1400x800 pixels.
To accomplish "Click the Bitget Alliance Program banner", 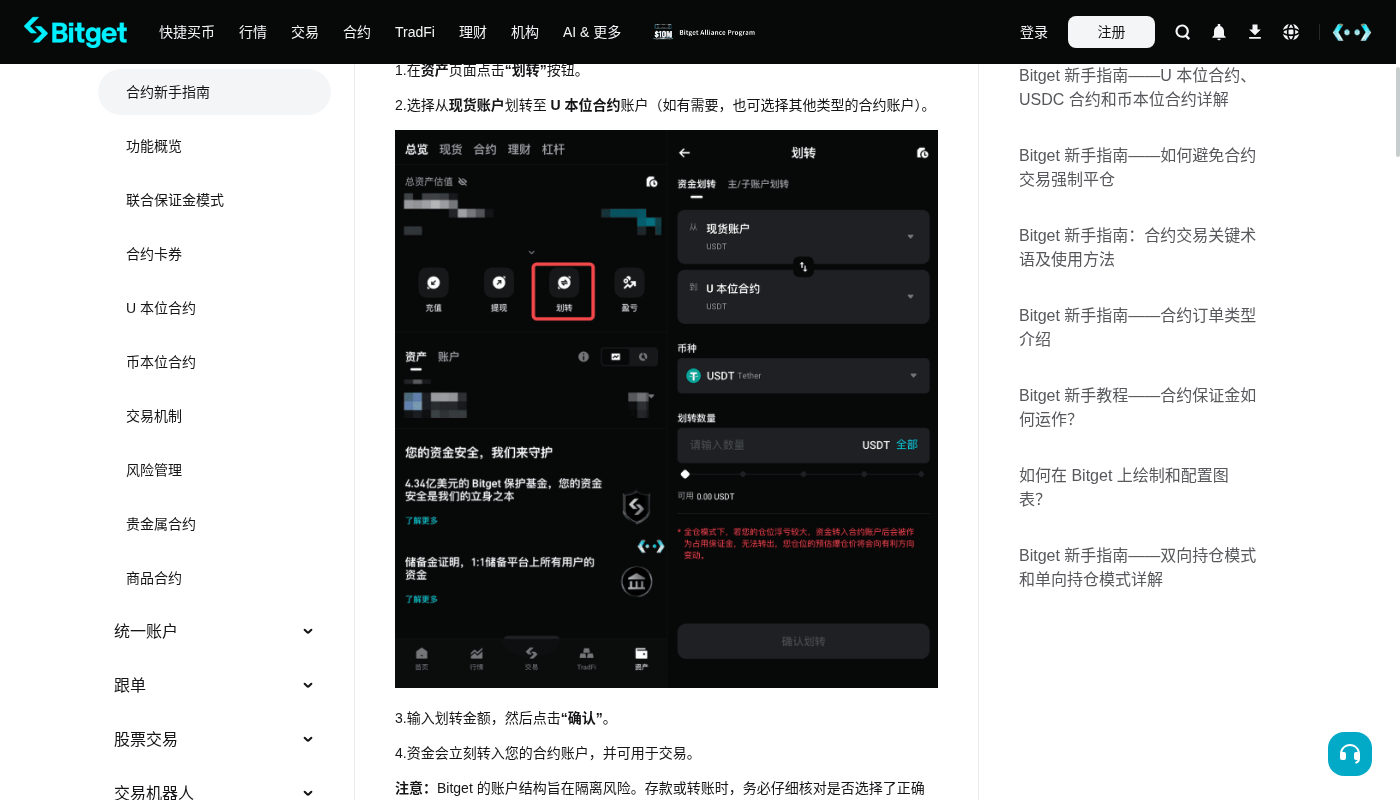I will pyautogui.click(x=705, y=32).
